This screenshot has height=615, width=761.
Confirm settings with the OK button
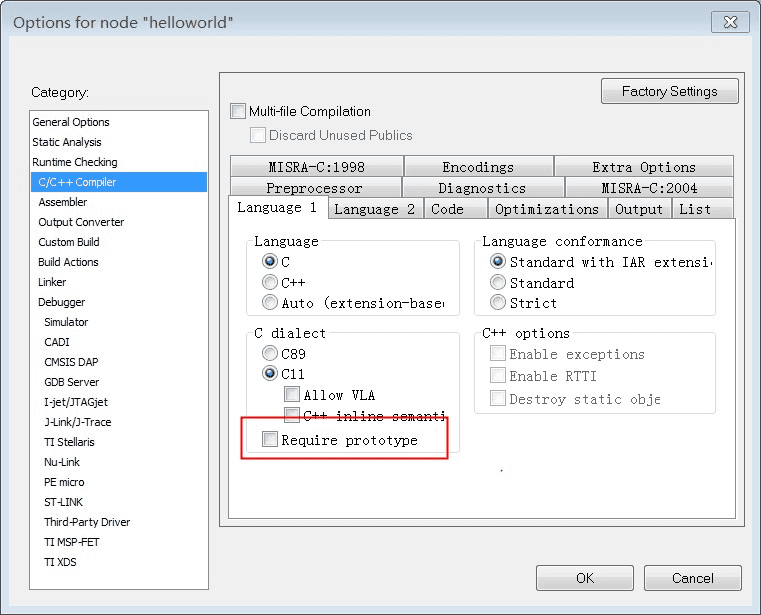coord(585,578)
